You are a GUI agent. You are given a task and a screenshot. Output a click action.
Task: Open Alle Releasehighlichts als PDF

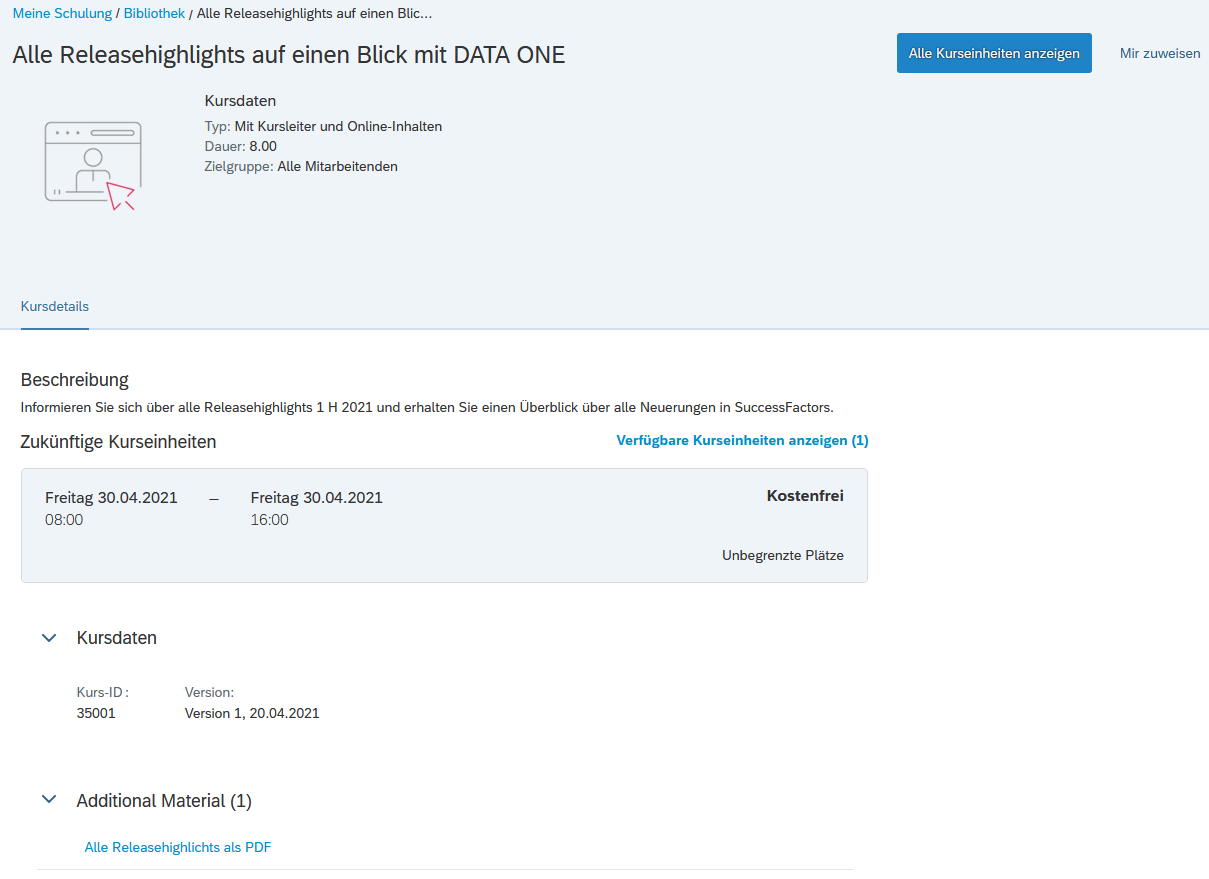178,848
